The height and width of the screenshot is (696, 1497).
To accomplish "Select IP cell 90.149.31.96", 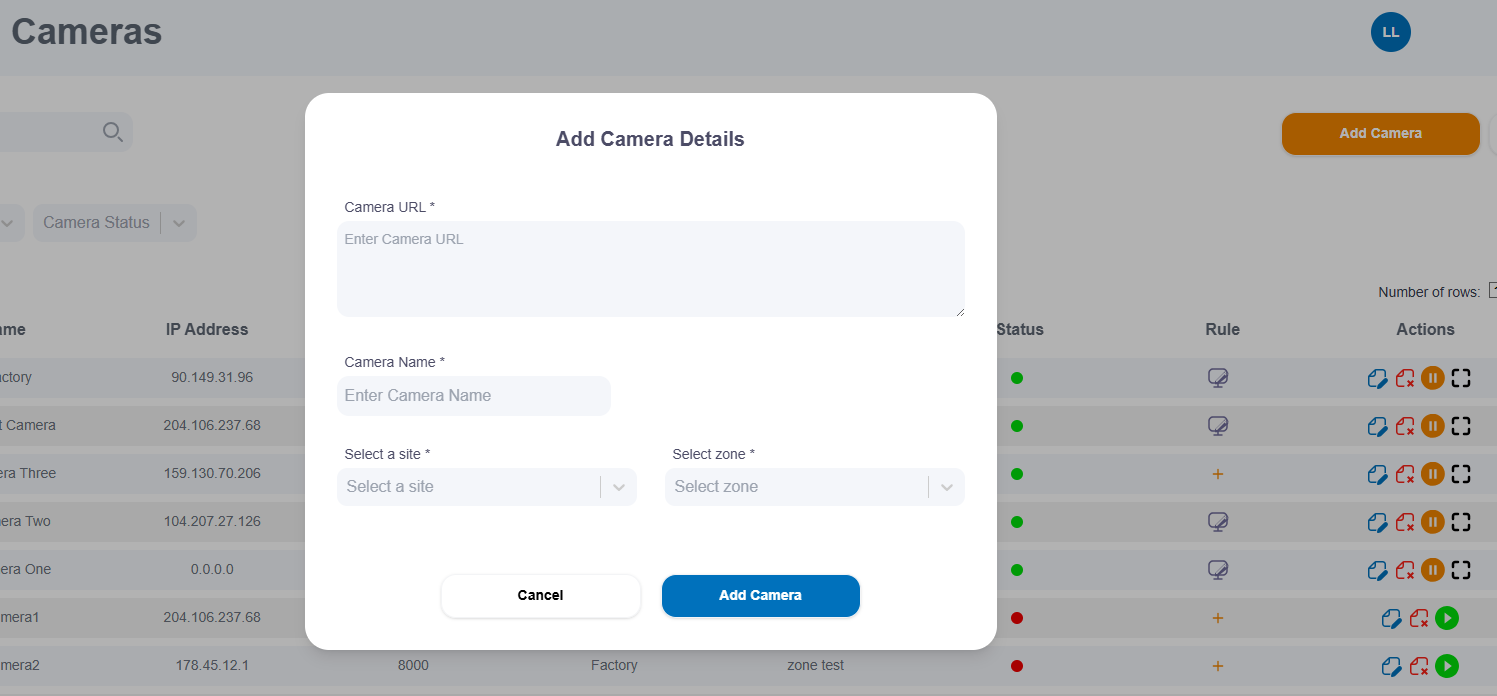I will (x=212, y=378).
